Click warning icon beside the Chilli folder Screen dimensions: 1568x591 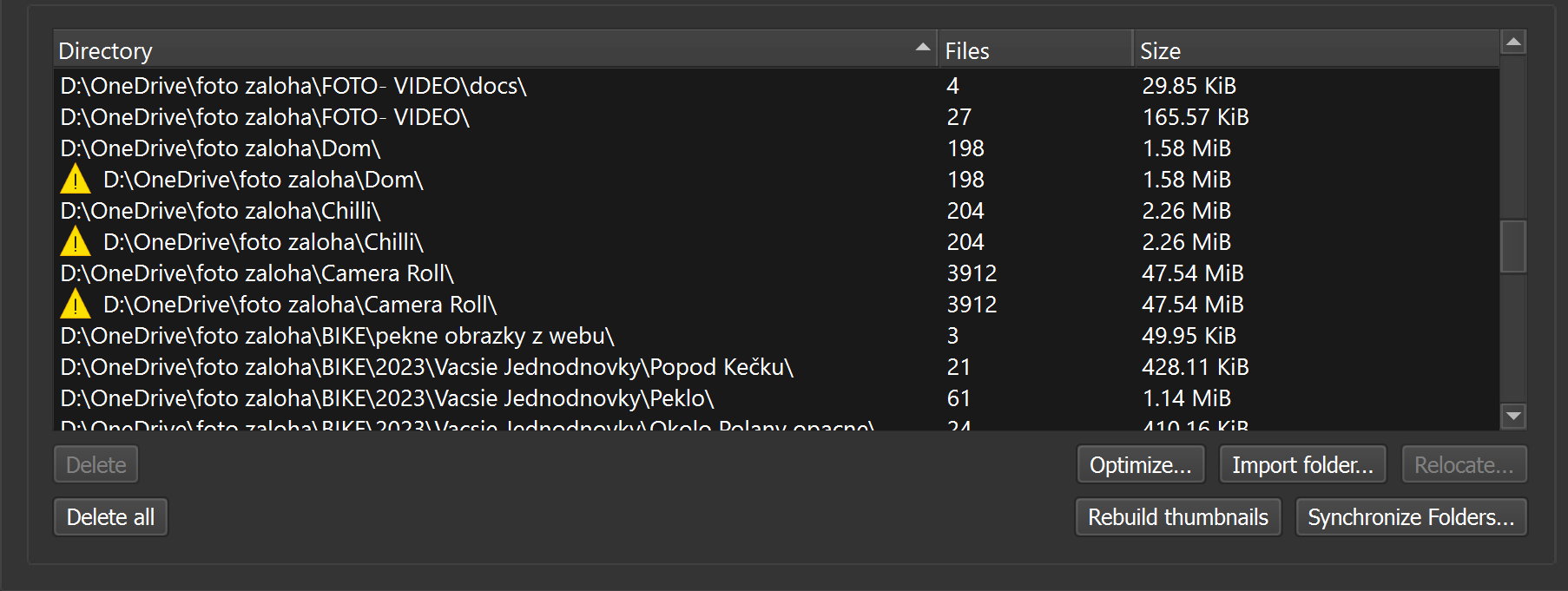point(76,242)
